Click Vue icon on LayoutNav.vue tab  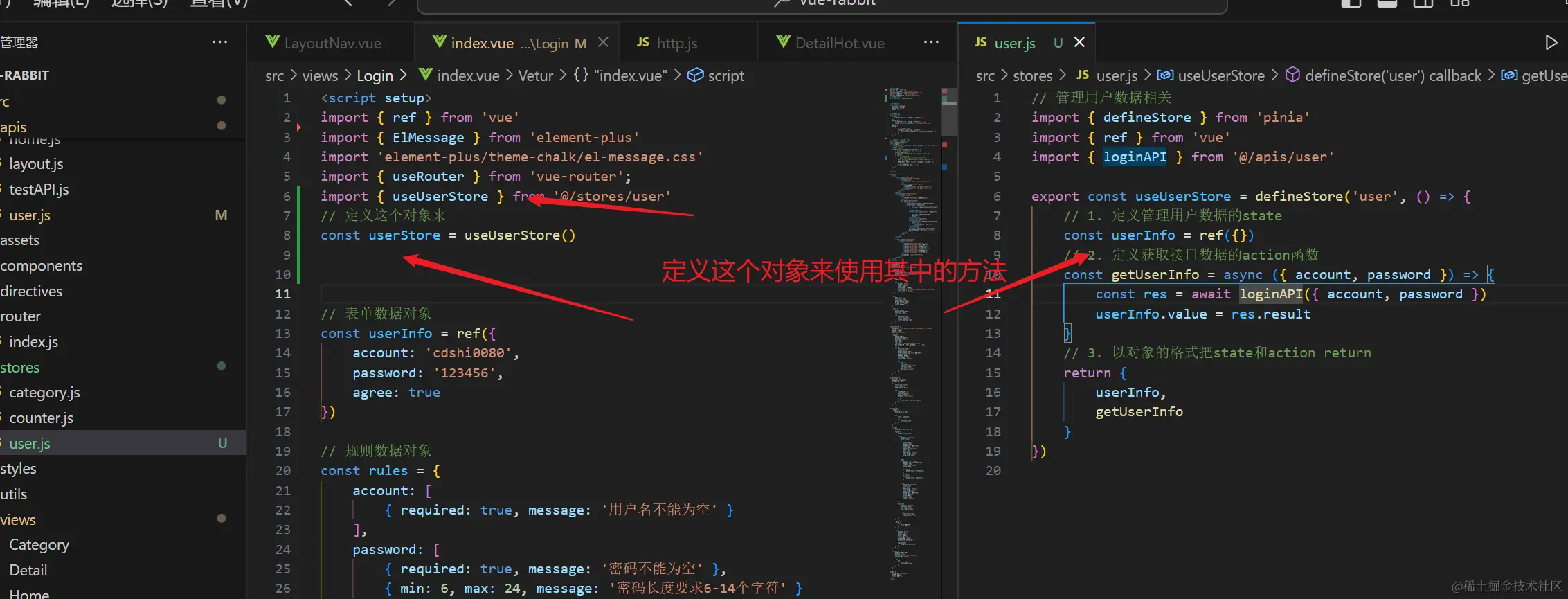[273, 42]
